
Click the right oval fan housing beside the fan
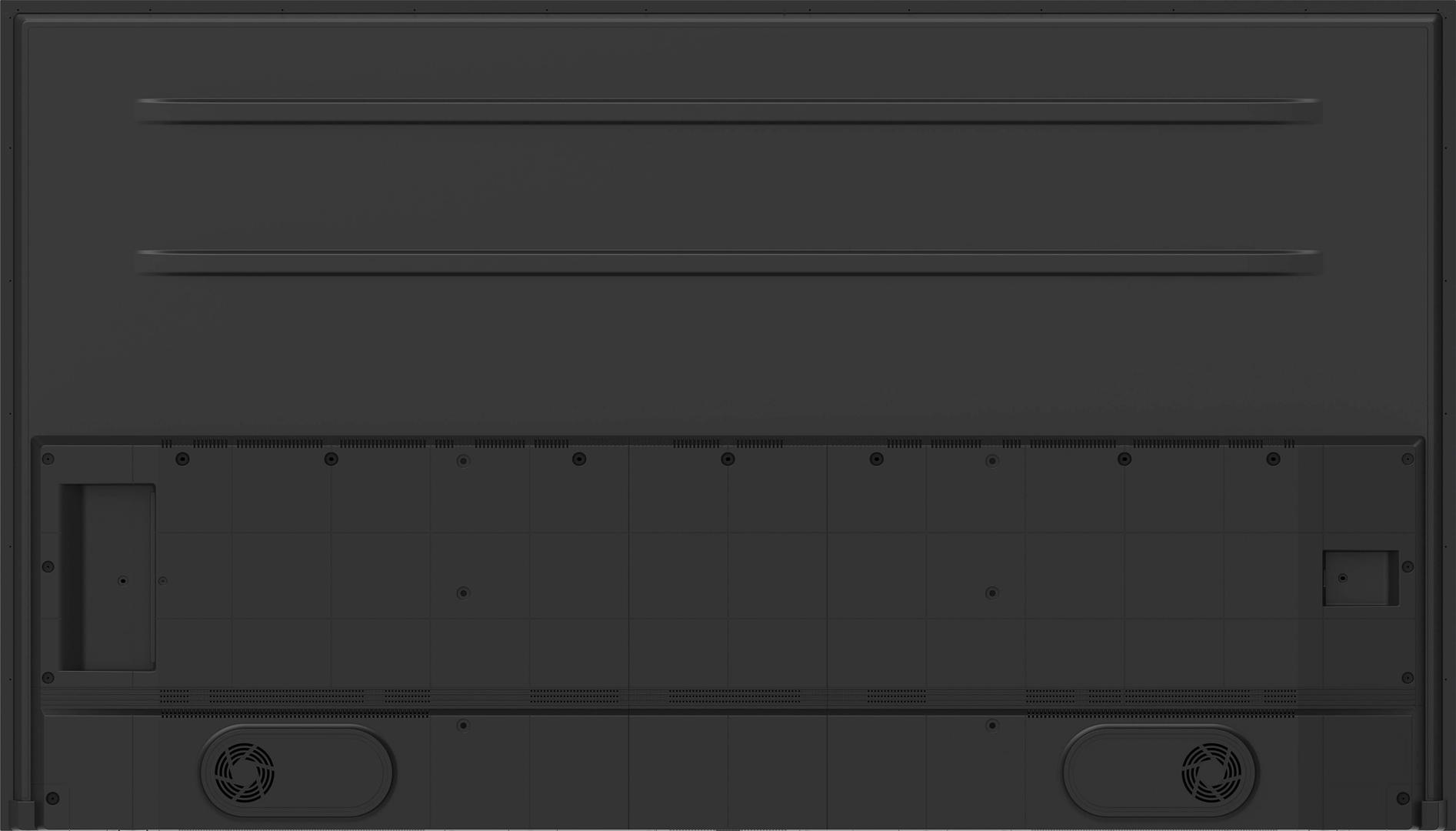(1159, 772)
